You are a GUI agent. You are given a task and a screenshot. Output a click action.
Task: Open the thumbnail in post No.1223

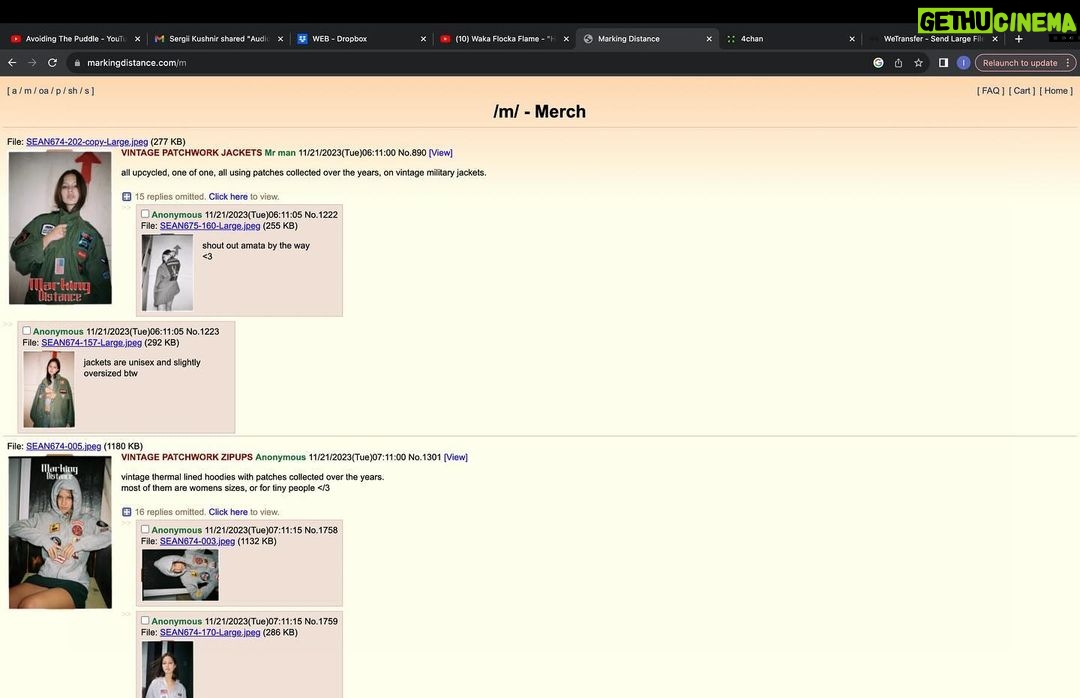point(49,389)
